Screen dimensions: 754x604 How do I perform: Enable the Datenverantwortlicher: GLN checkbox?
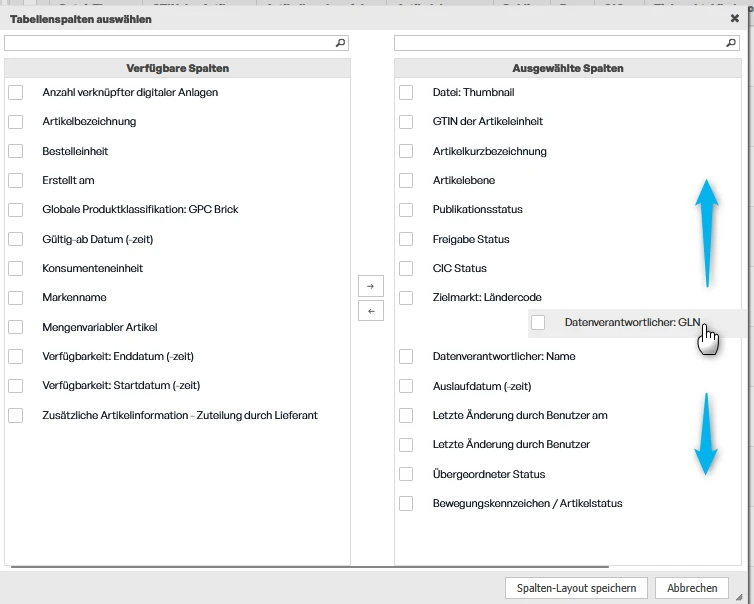538,322
